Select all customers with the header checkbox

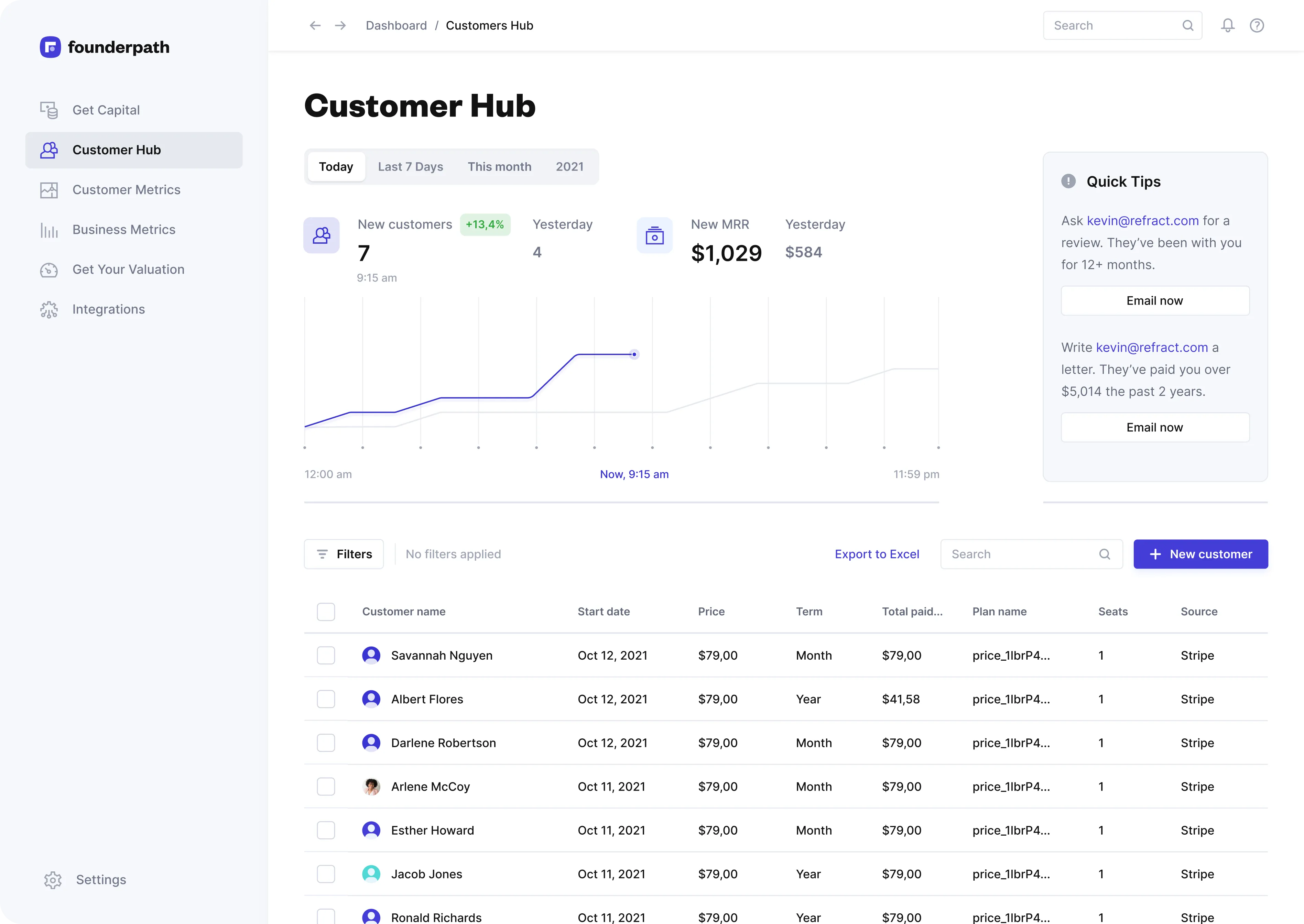(x=326, y=611)
